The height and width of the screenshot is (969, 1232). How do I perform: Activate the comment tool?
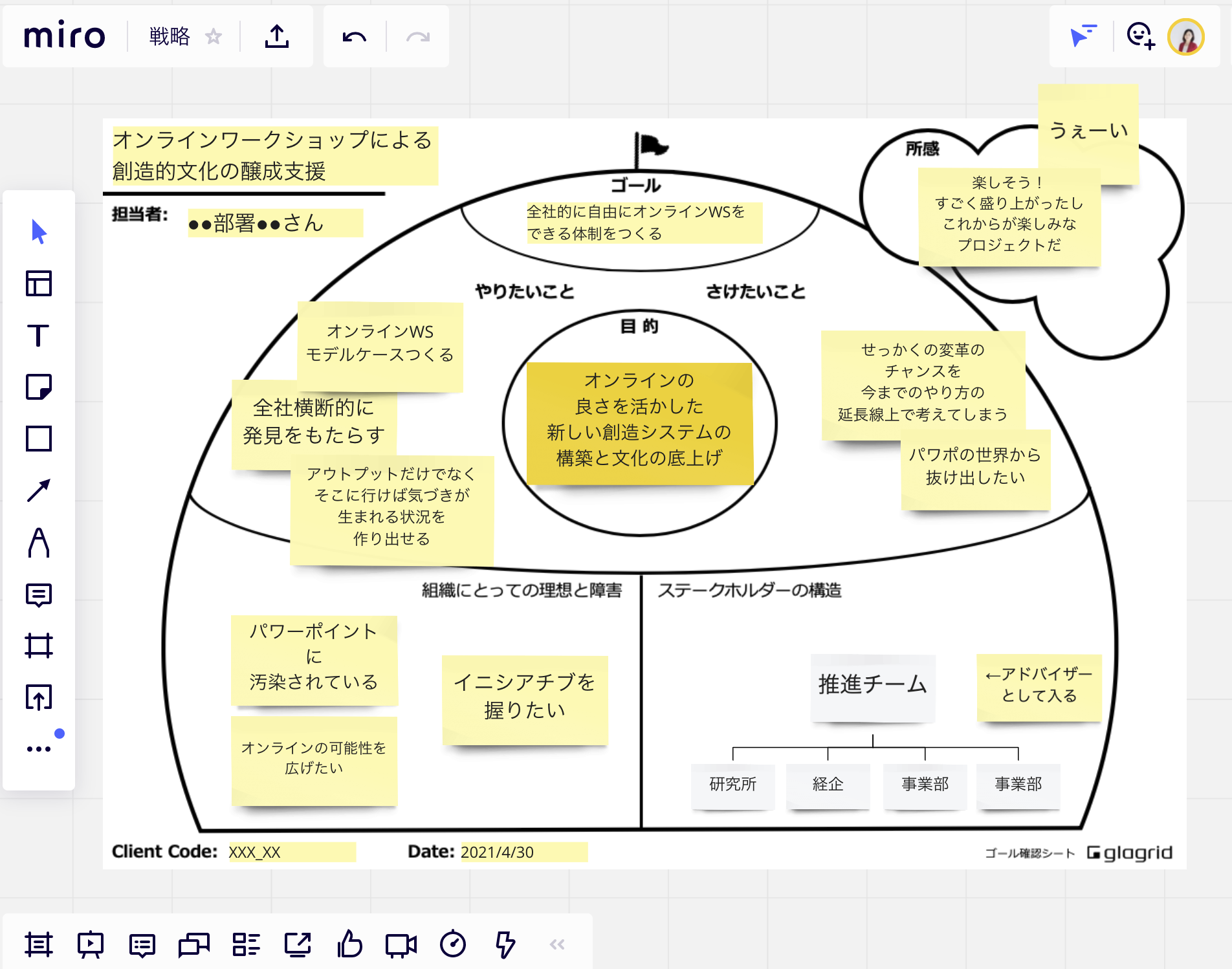pyautogui.click(x=39, y=594)
